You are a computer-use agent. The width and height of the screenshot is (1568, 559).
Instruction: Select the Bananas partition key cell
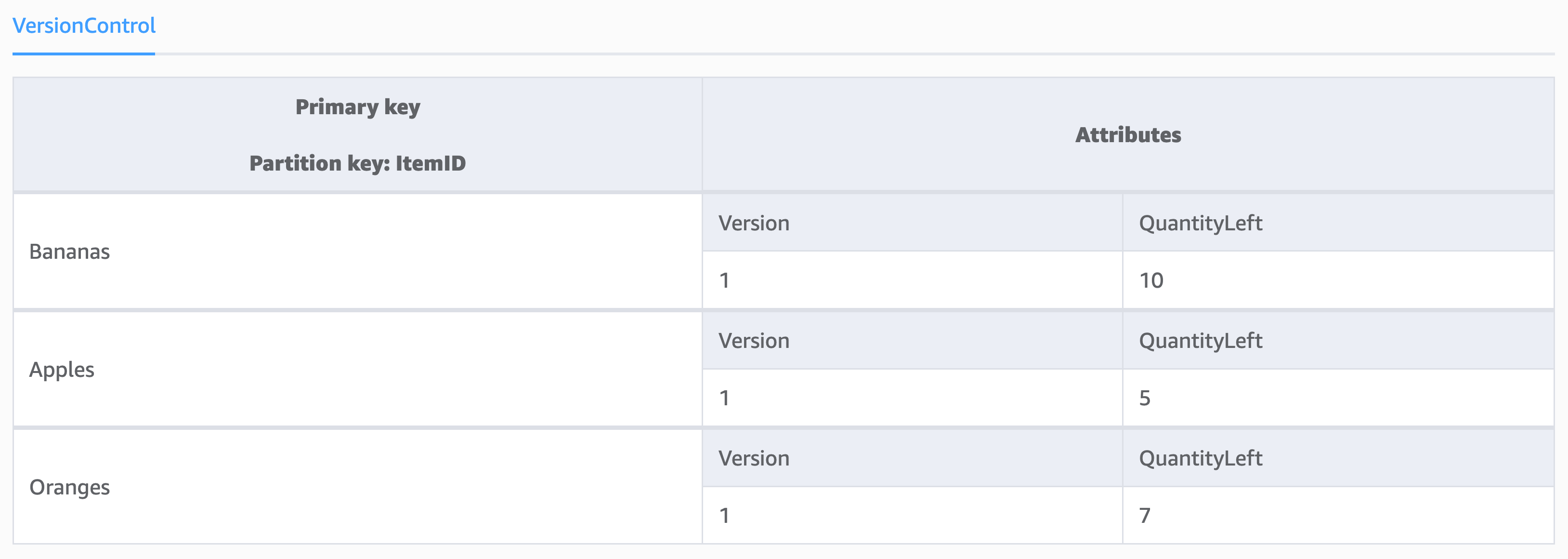tap(68, 251)
